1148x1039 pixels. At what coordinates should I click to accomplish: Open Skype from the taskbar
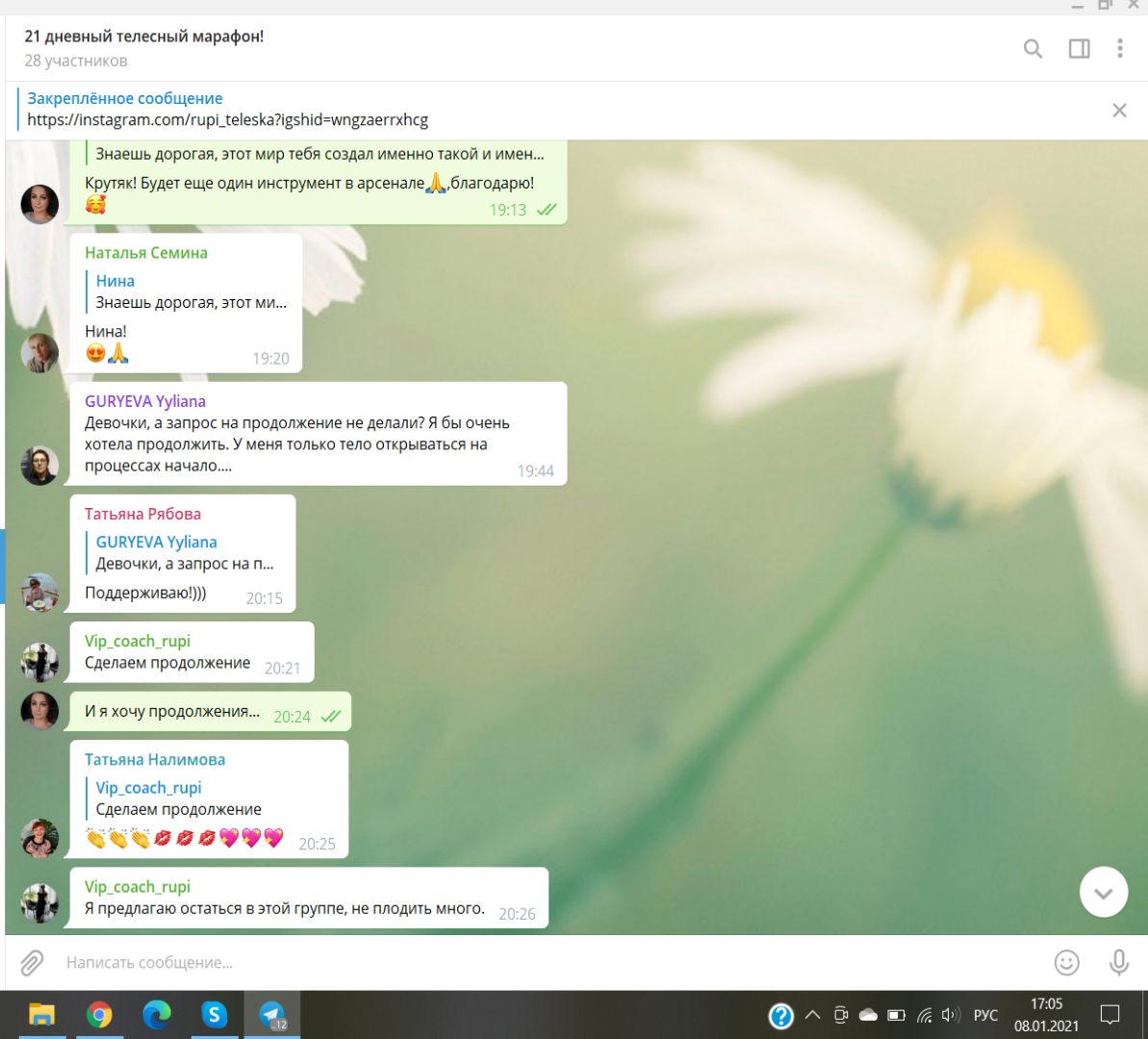[214, 1015]
